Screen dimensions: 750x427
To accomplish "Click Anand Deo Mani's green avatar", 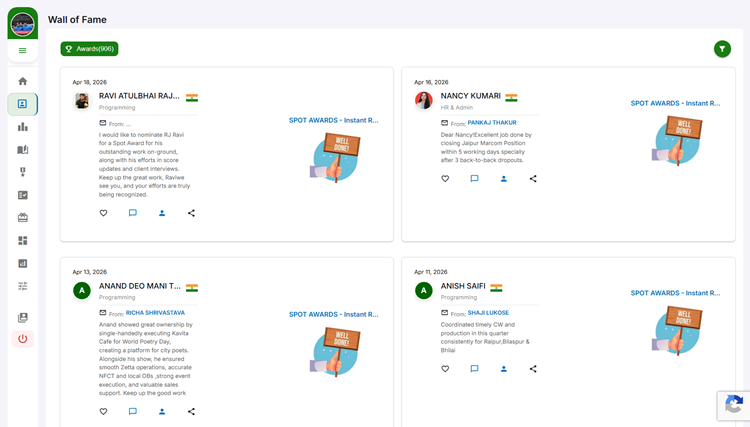I will (82, 290).
